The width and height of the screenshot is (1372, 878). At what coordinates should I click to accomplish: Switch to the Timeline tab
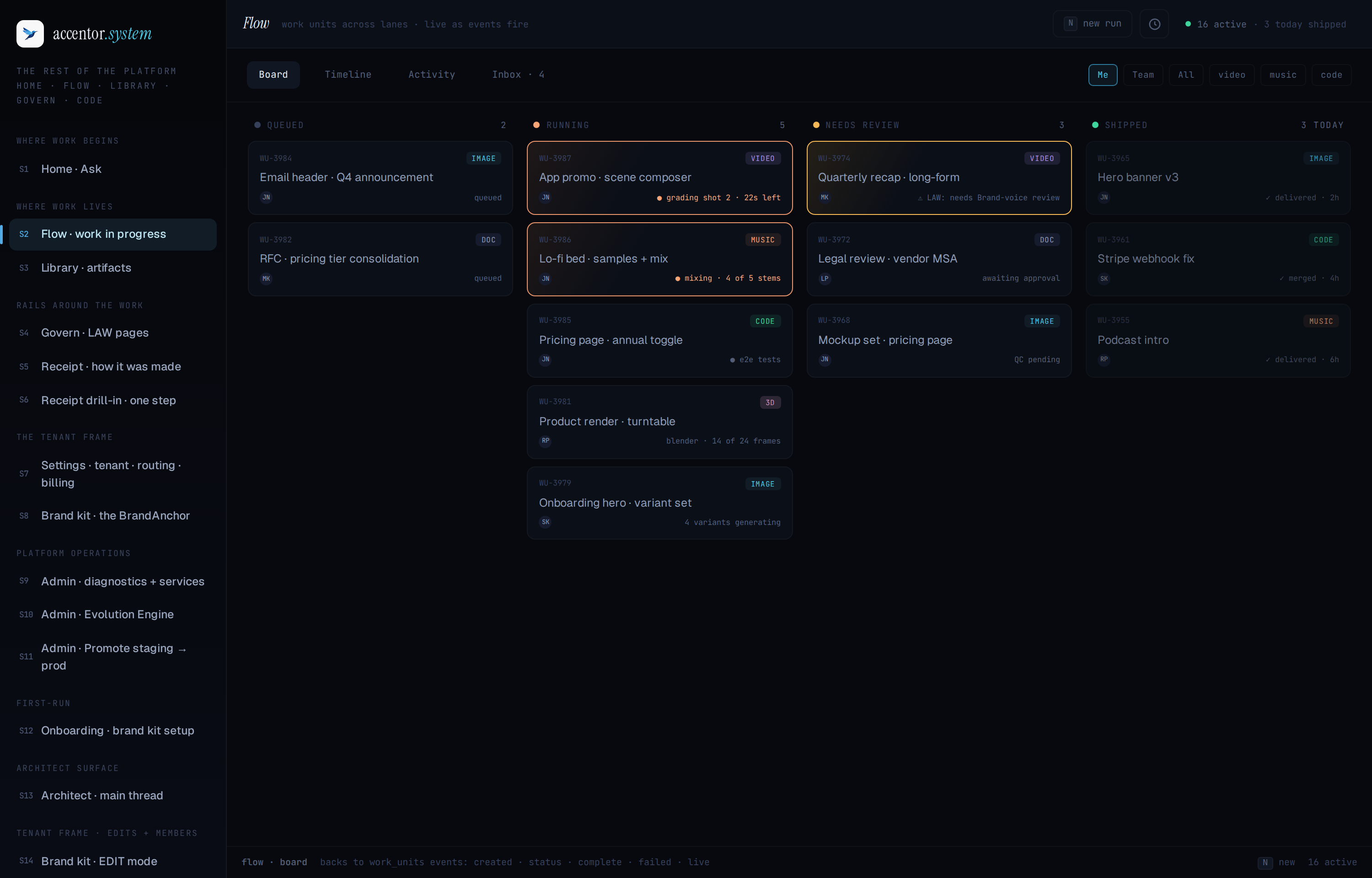[x=348, y=75]
